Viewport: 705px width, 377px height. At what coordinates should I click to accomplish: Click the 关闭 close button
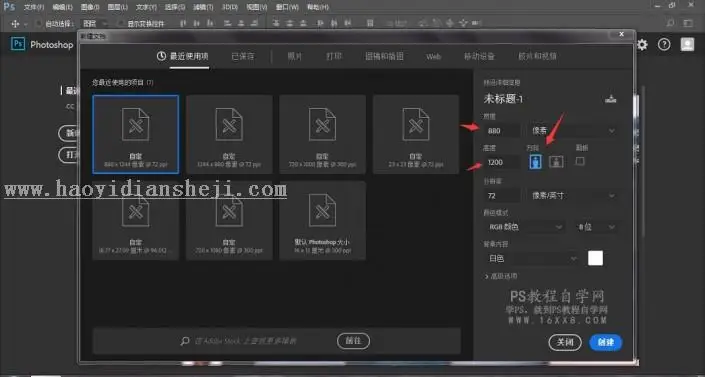point(565,342)
